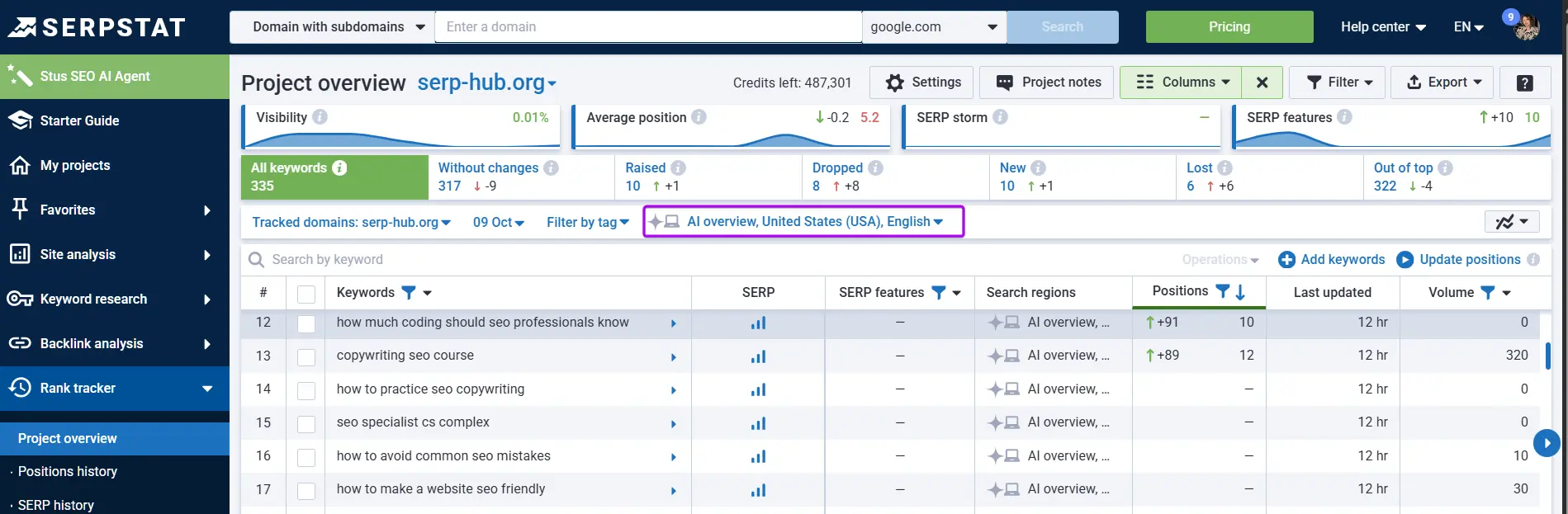Open the help question mark icon button
The width and height of the screenshot is (1568, 514).
(x=1524, y=83)
